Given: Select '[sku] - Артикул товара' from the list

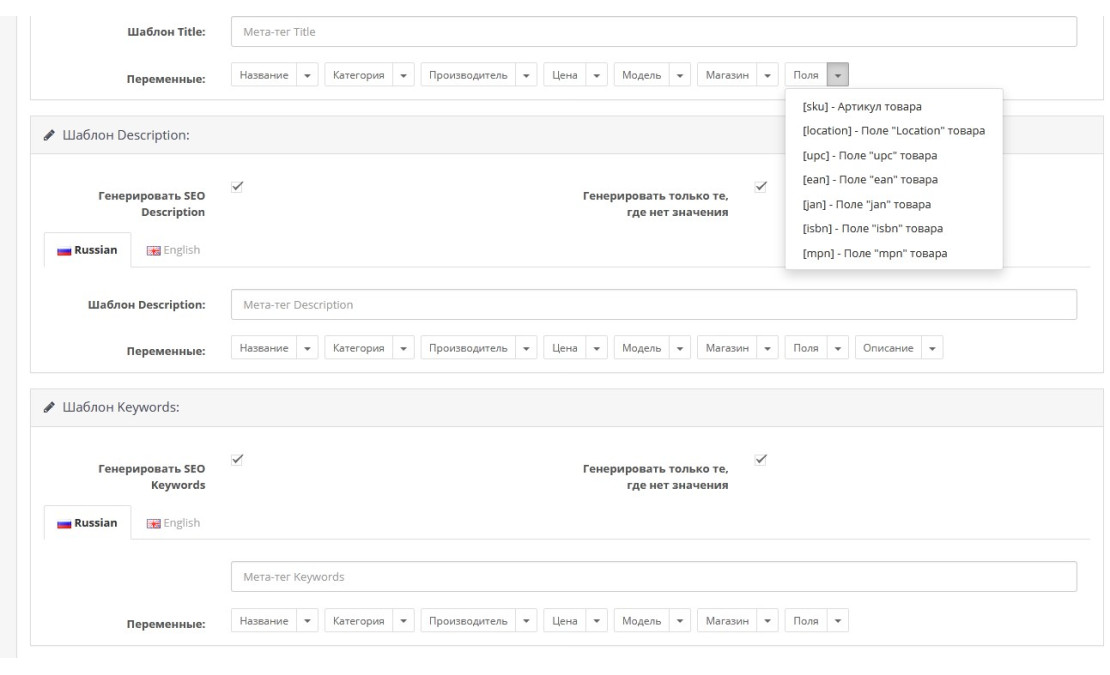Looking at the screenshot, I should 862,107.
